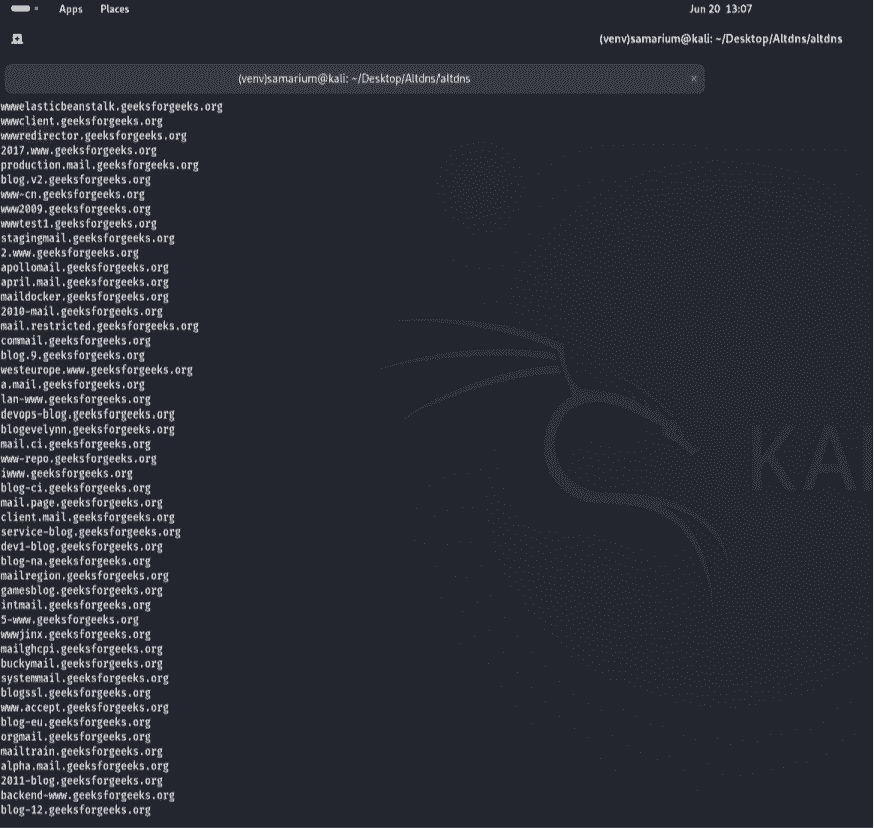Click blog-ci.geeksforgeeks.org line
874x828 pixels.
[x=76, y=488]
